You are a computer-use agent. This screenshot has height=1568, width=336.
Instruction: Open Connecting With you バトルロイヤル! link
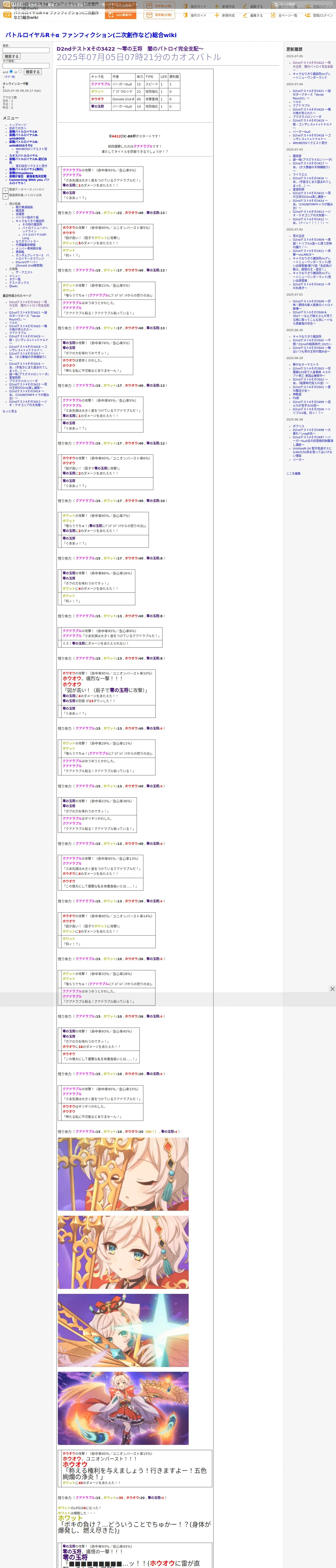pos(29,181)
